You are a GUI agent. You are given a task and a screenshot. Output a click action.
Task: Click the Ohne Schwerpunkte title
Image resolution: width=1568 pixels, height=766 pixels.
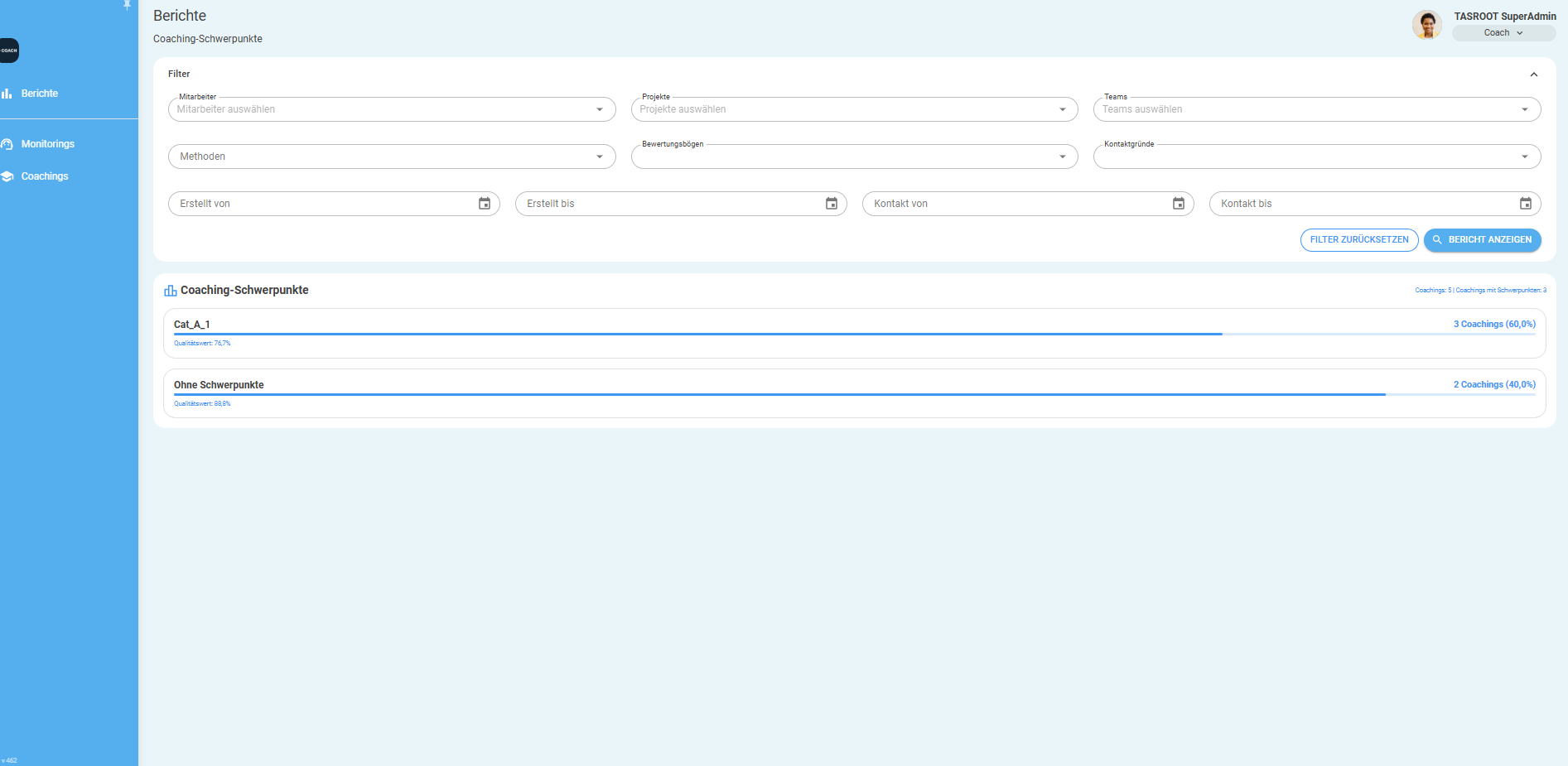pos(219,385)
